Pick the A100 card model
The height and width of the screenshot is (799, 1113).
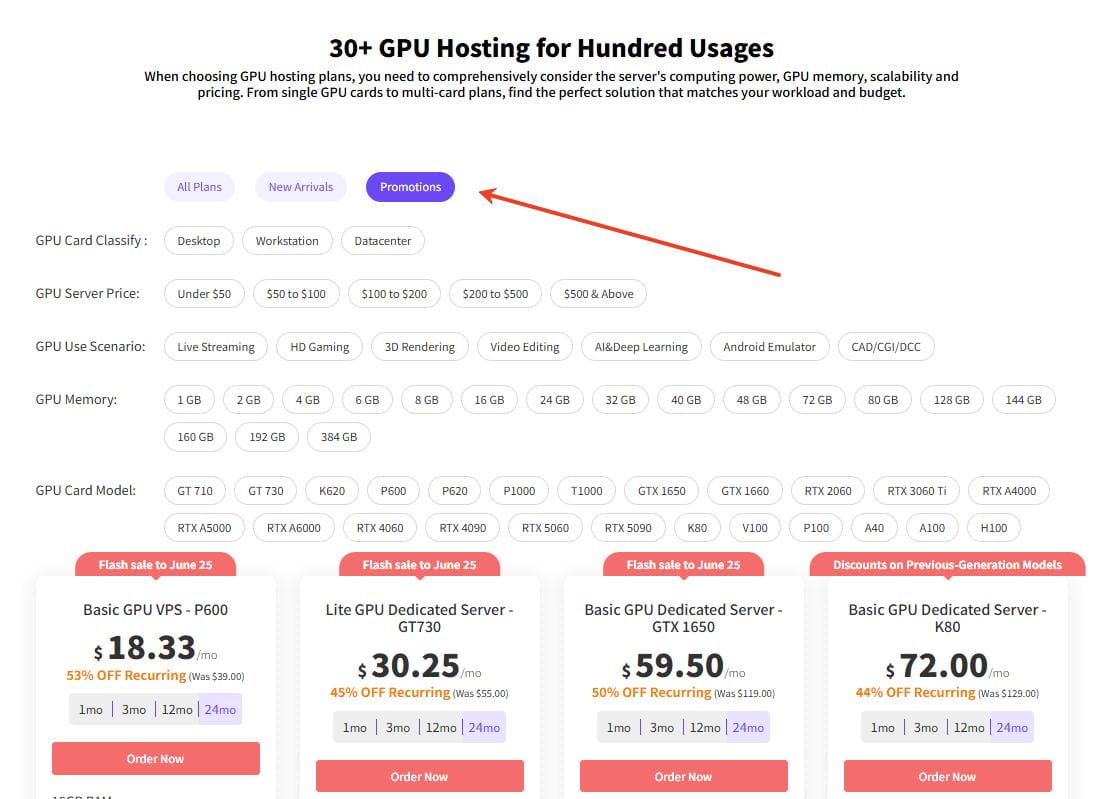(x=932, y=528)
